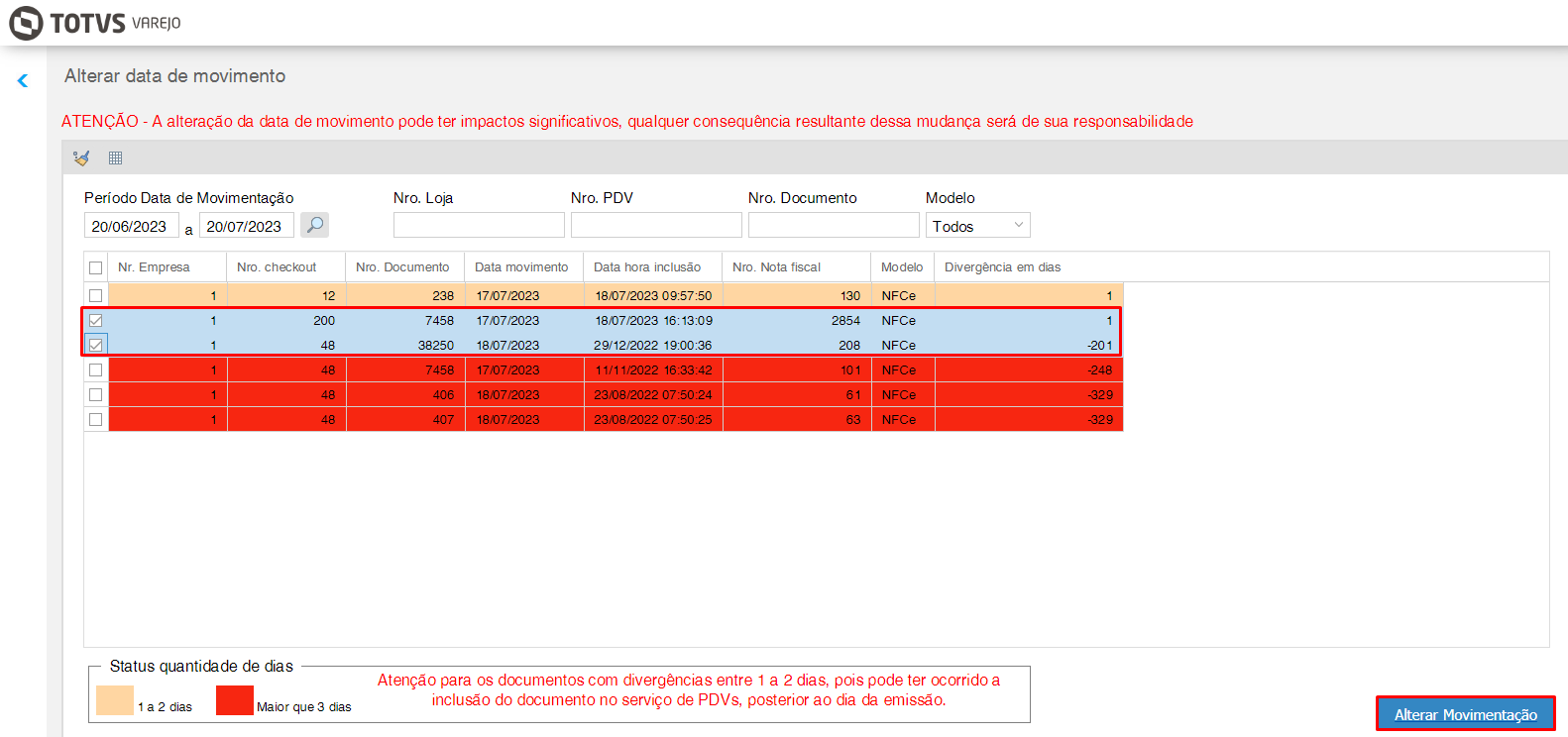Click the start date field 20/06/2023
This screenshot has height=737, width=1568.
pyautogui.click(x=131, y=226)
